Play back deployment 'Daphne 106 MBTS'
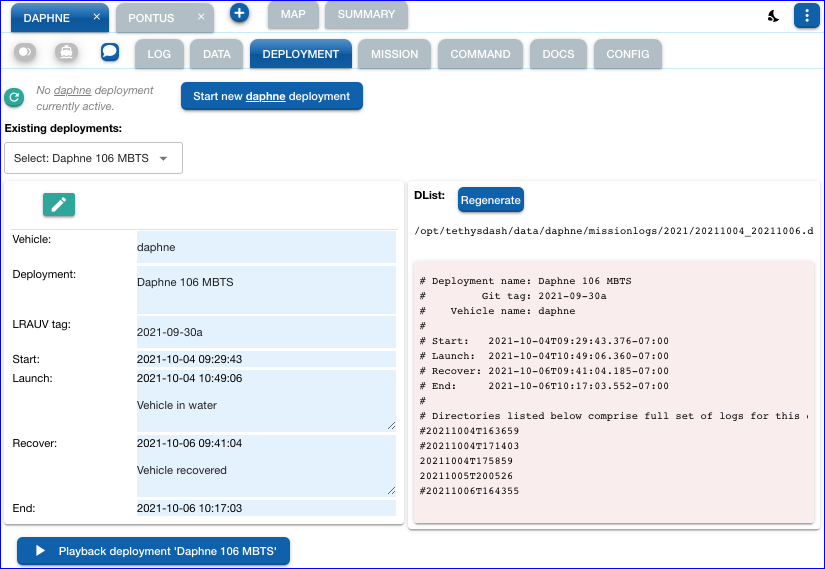The width and height of the screenshot is (825, 569). pyautogui.click(x=153, y=551)
